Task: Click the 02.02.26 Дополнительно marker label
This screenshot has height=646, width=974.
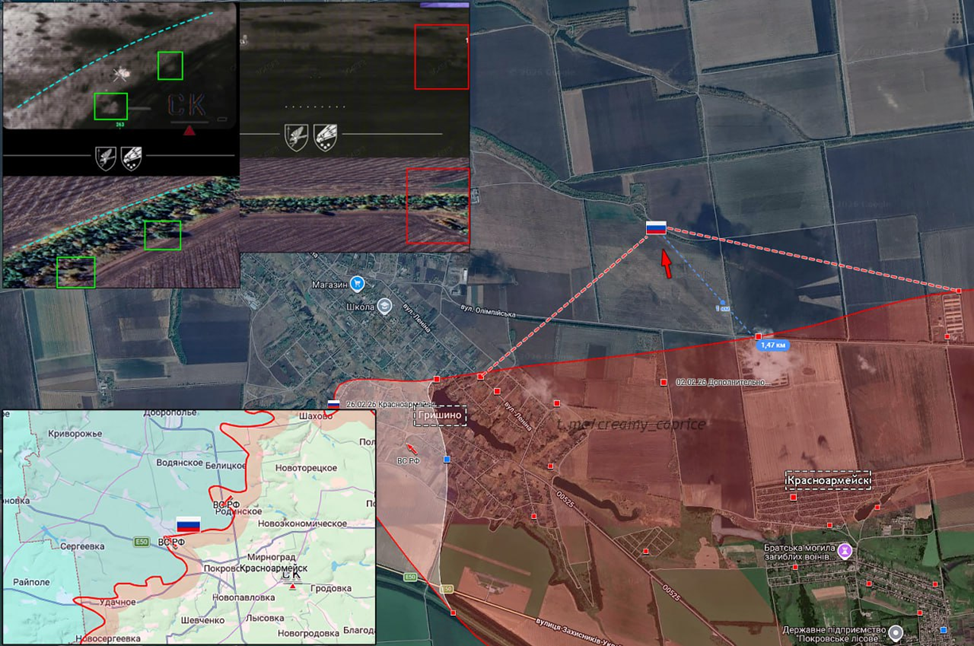Action: 720,382
